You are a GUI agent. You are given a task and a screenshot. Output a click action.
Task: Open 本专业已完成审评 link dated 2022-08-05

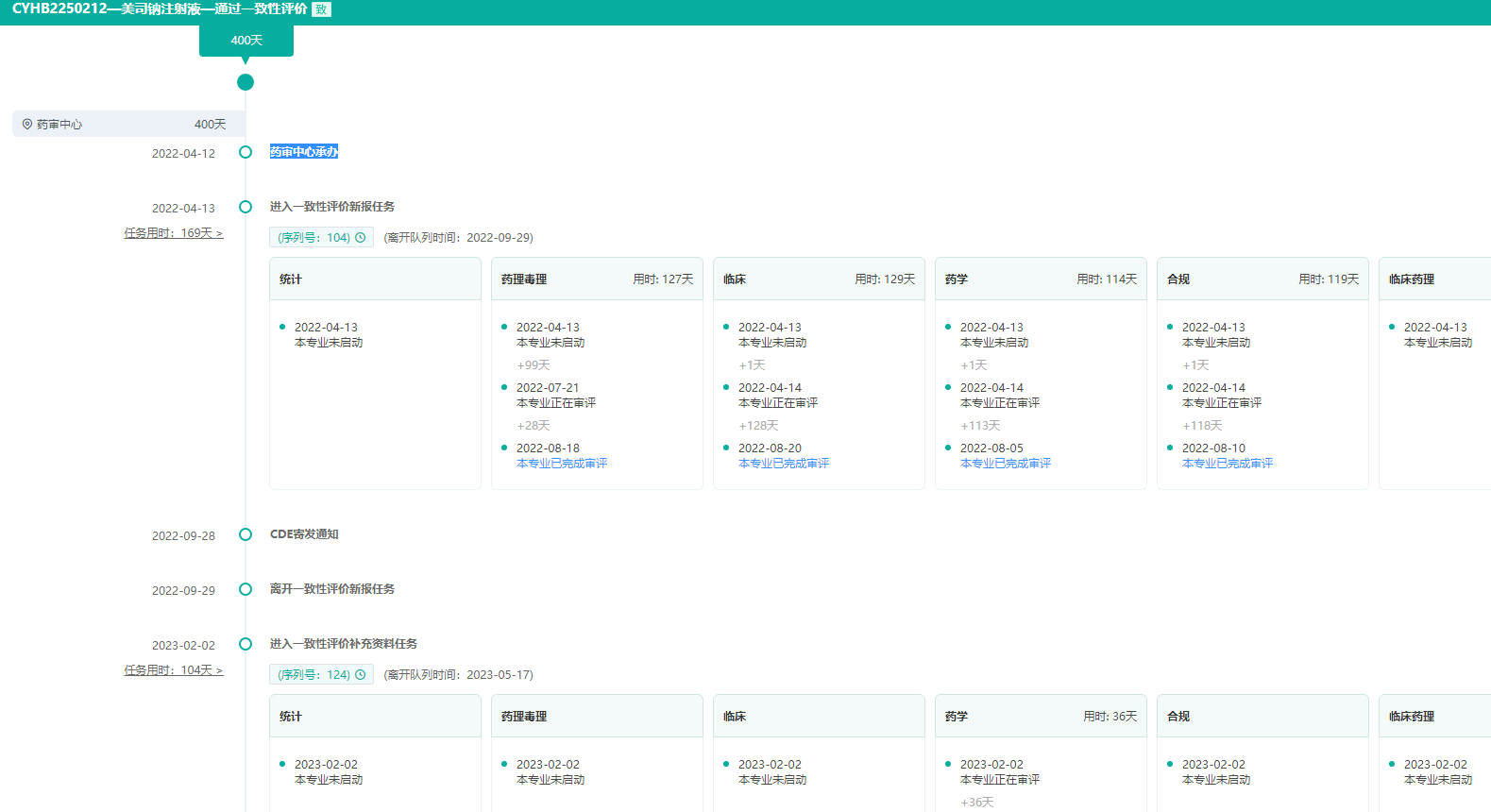pyautogui.click(x=1006, y=464)
